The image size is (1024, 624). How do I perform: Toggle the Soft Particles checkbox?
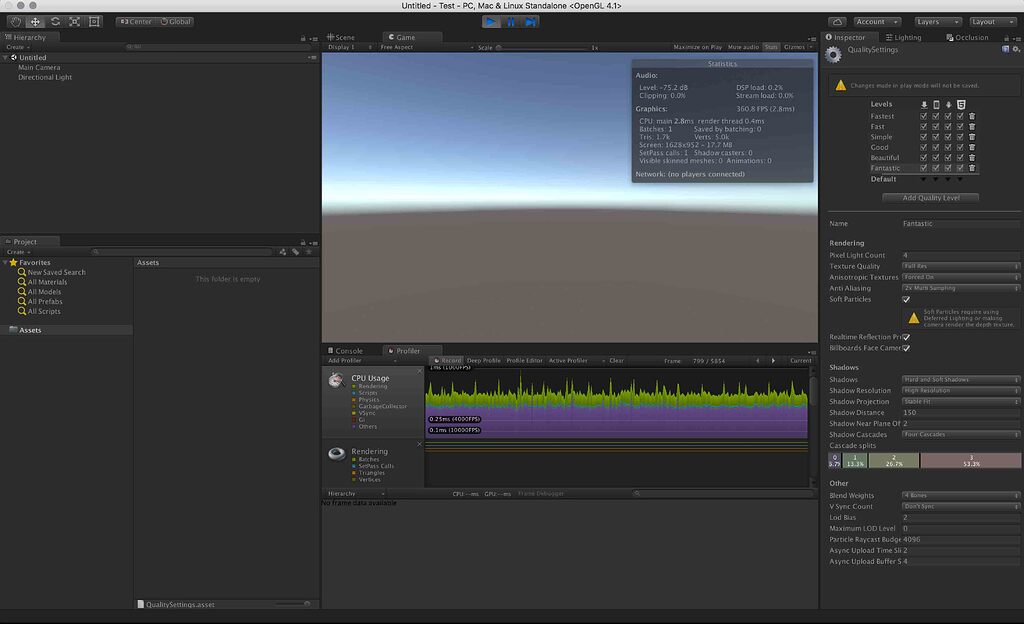click(906, 299)
